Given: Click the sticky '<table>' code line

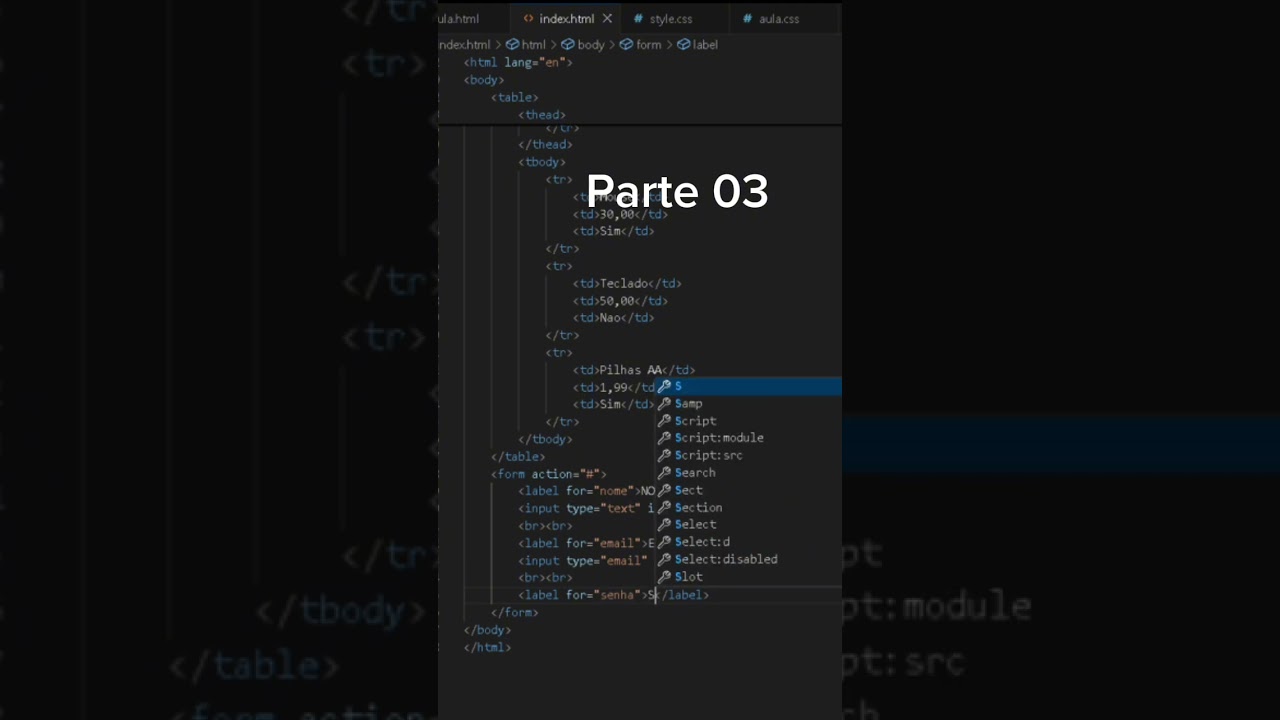Looking at the screenshot, I should [515, 97].
